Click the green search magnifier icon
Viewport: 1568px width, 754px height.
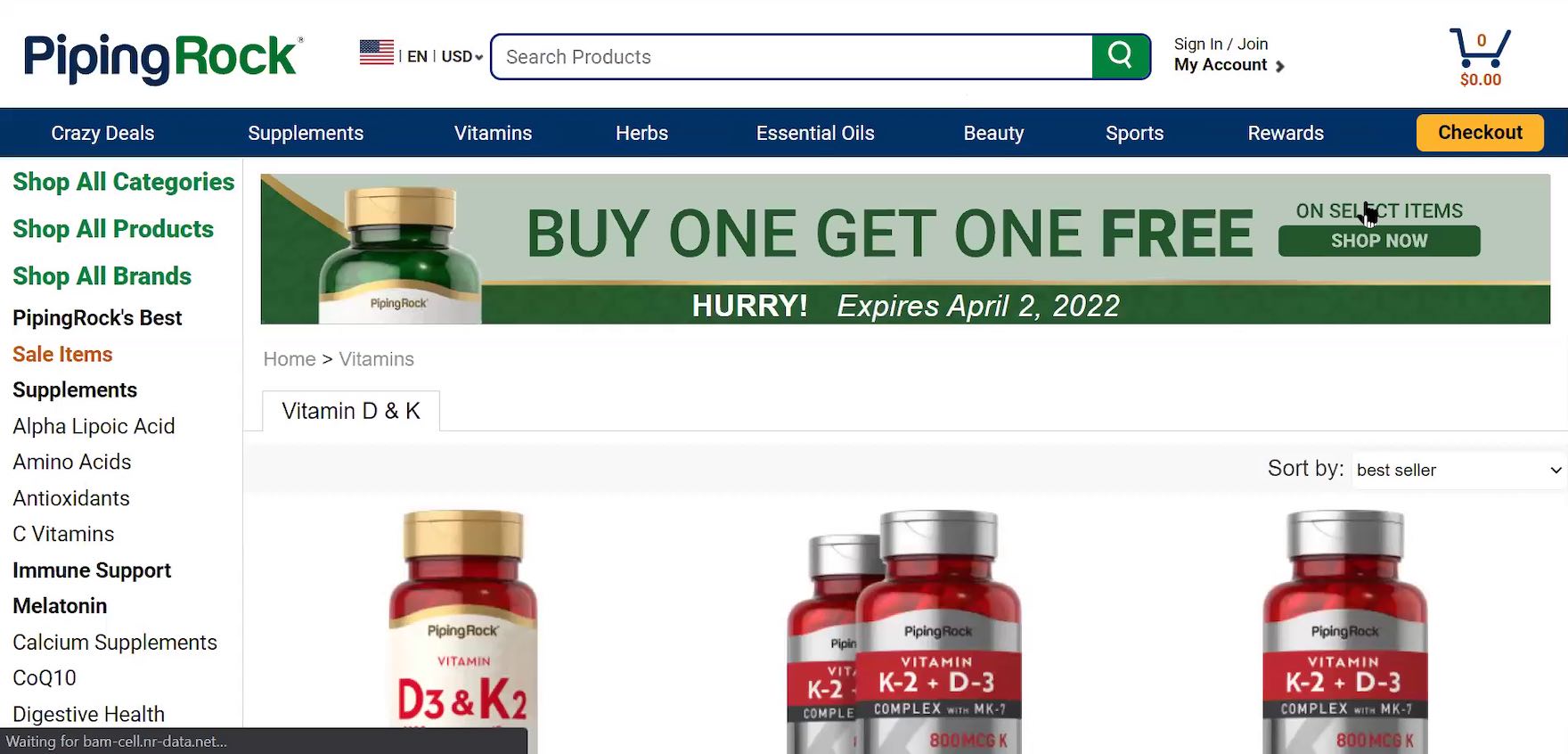[x=1120, y=56]
